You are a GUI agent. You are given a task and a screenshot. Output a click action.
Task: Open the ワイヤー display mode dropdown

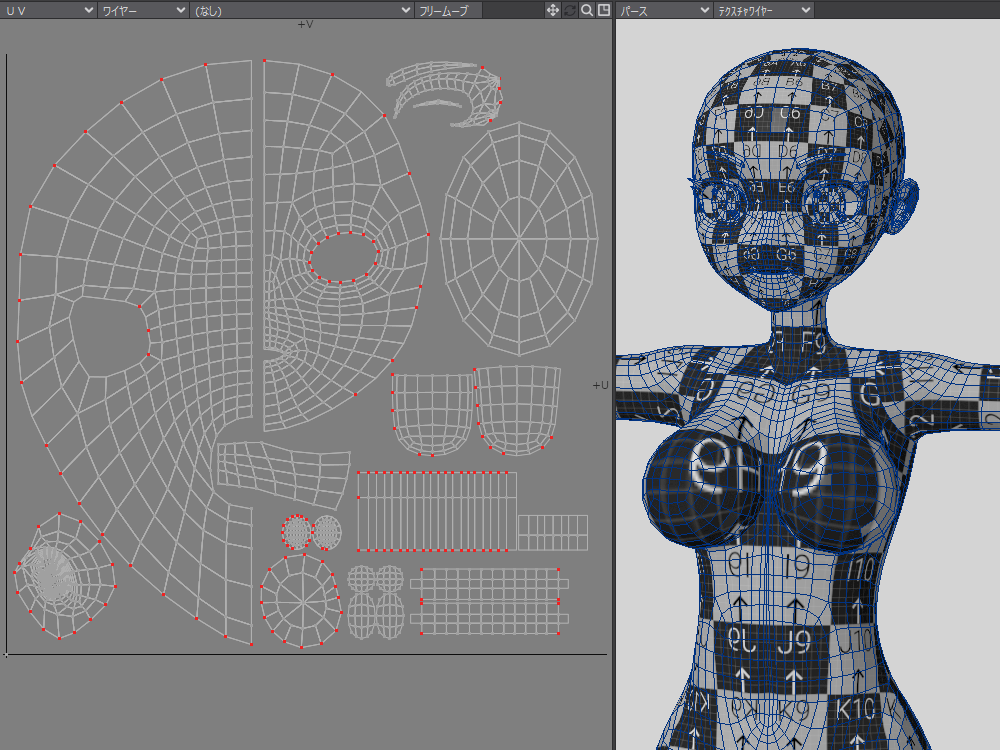(143, 10)
